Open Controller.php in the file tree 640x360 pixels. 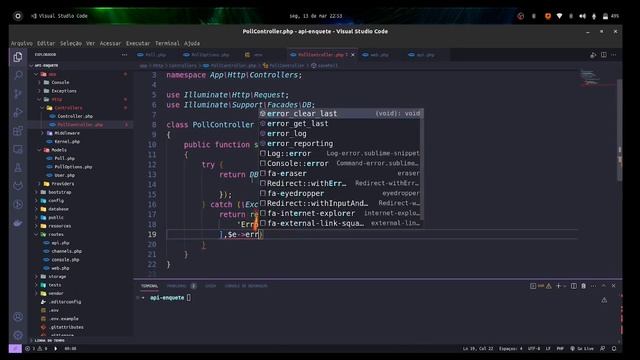click(x=75, y=116)
